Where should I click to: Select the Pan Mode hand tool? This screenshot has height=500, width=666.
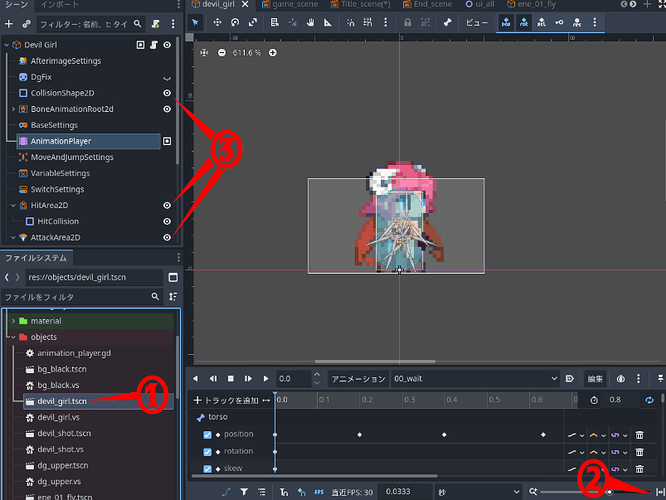(310, 22)
